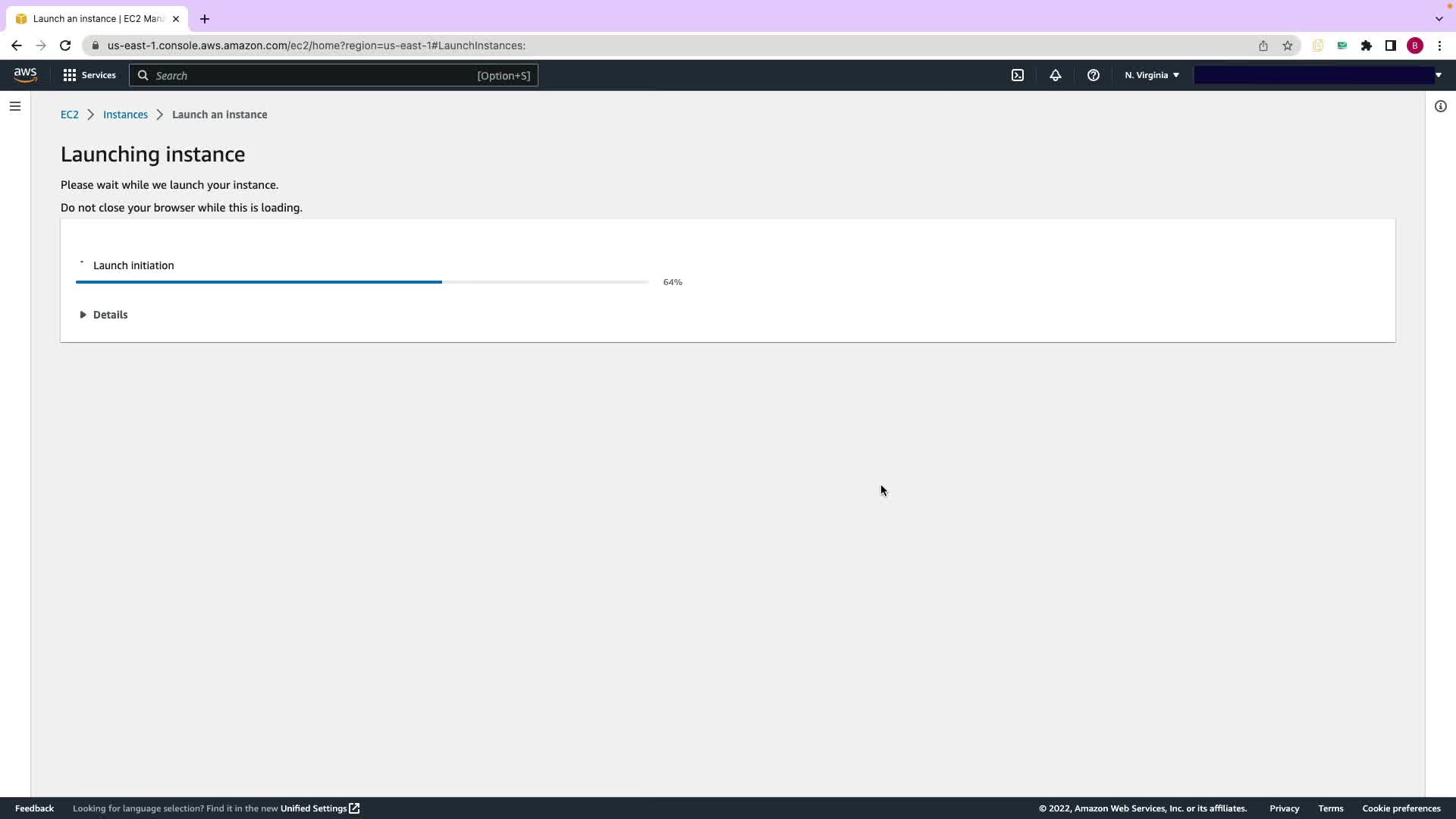Screen dimensions: 1456x819
Task: Open the Services menu
Action: 89,75
